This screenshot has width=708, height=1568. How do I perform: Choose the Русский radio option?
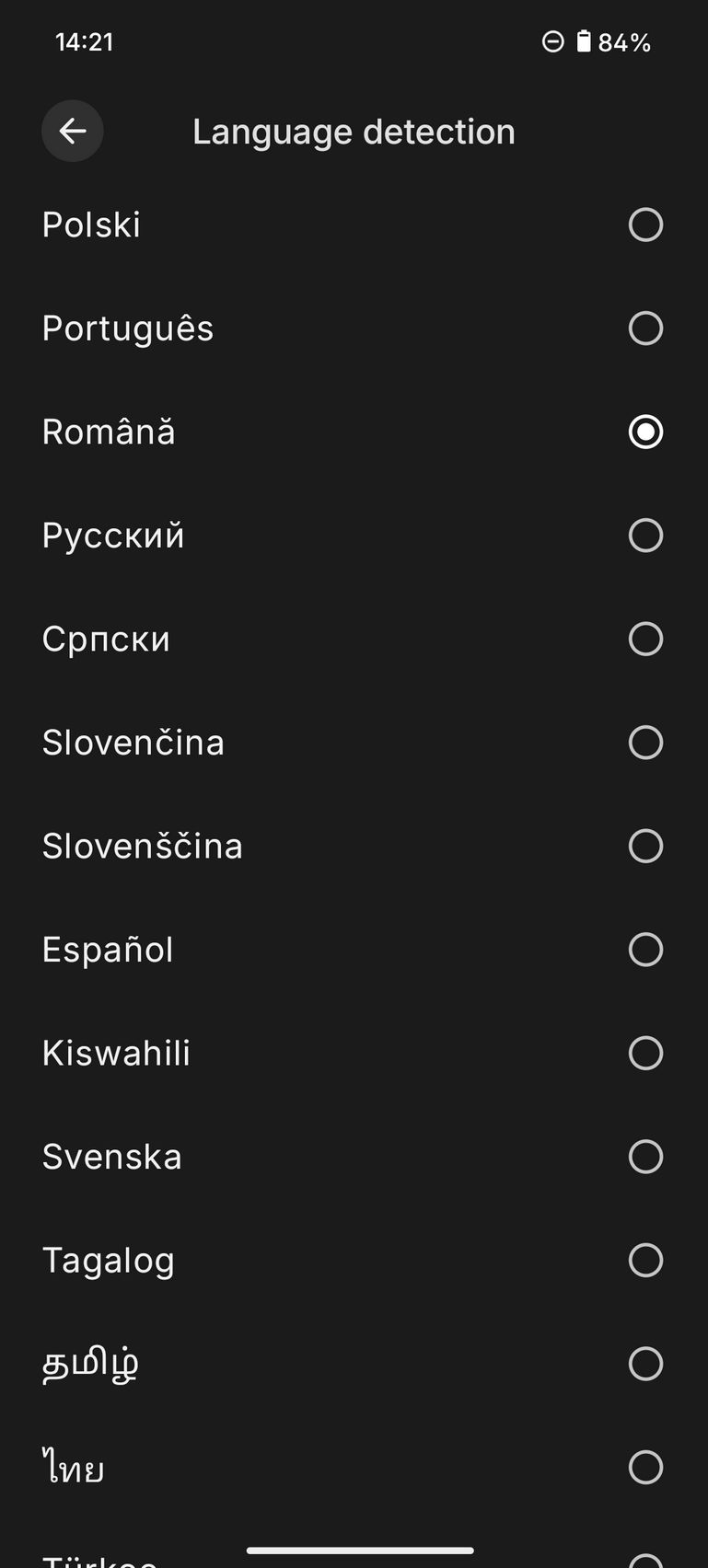(645, 536)
